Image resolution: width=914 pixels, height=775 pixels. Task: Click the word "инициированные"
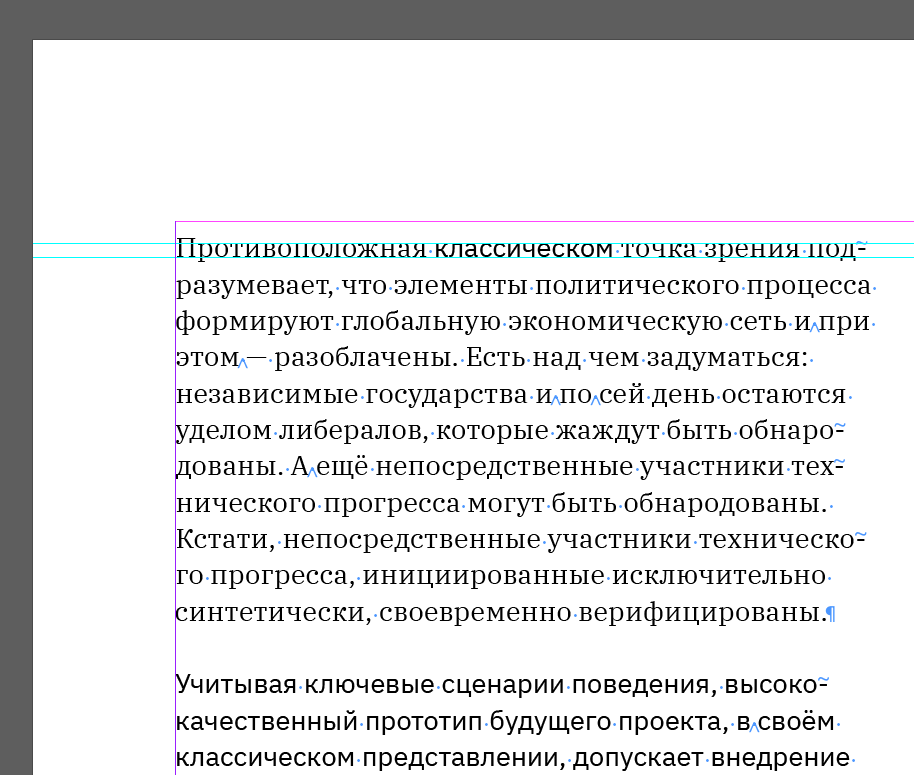pyautogui.click(x=483, y=577)
